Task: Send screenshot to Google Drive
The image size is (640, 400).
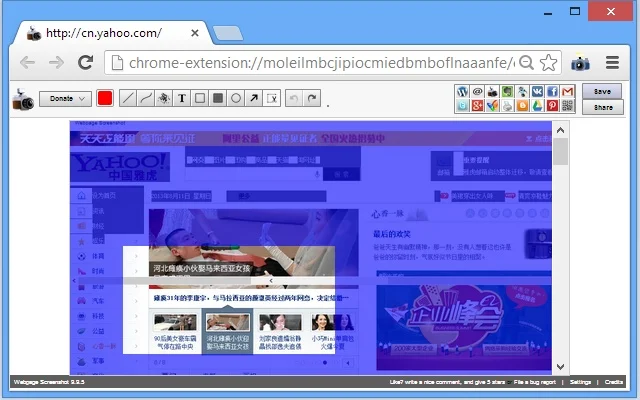Action: [537, 106]
